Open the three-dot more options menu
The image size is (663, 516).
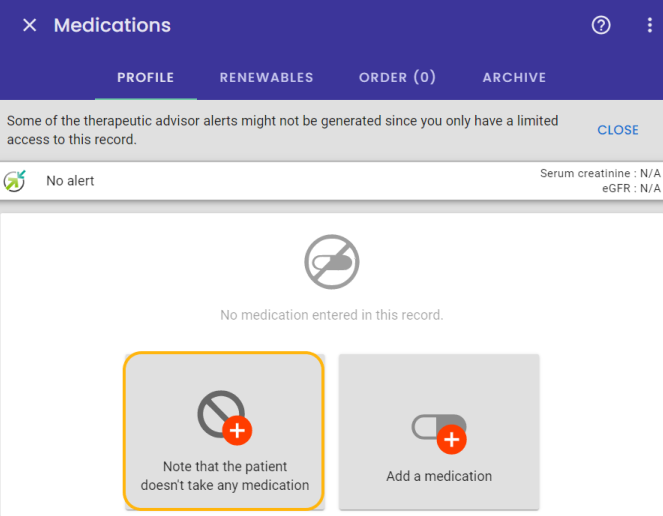tap(649, 25)
